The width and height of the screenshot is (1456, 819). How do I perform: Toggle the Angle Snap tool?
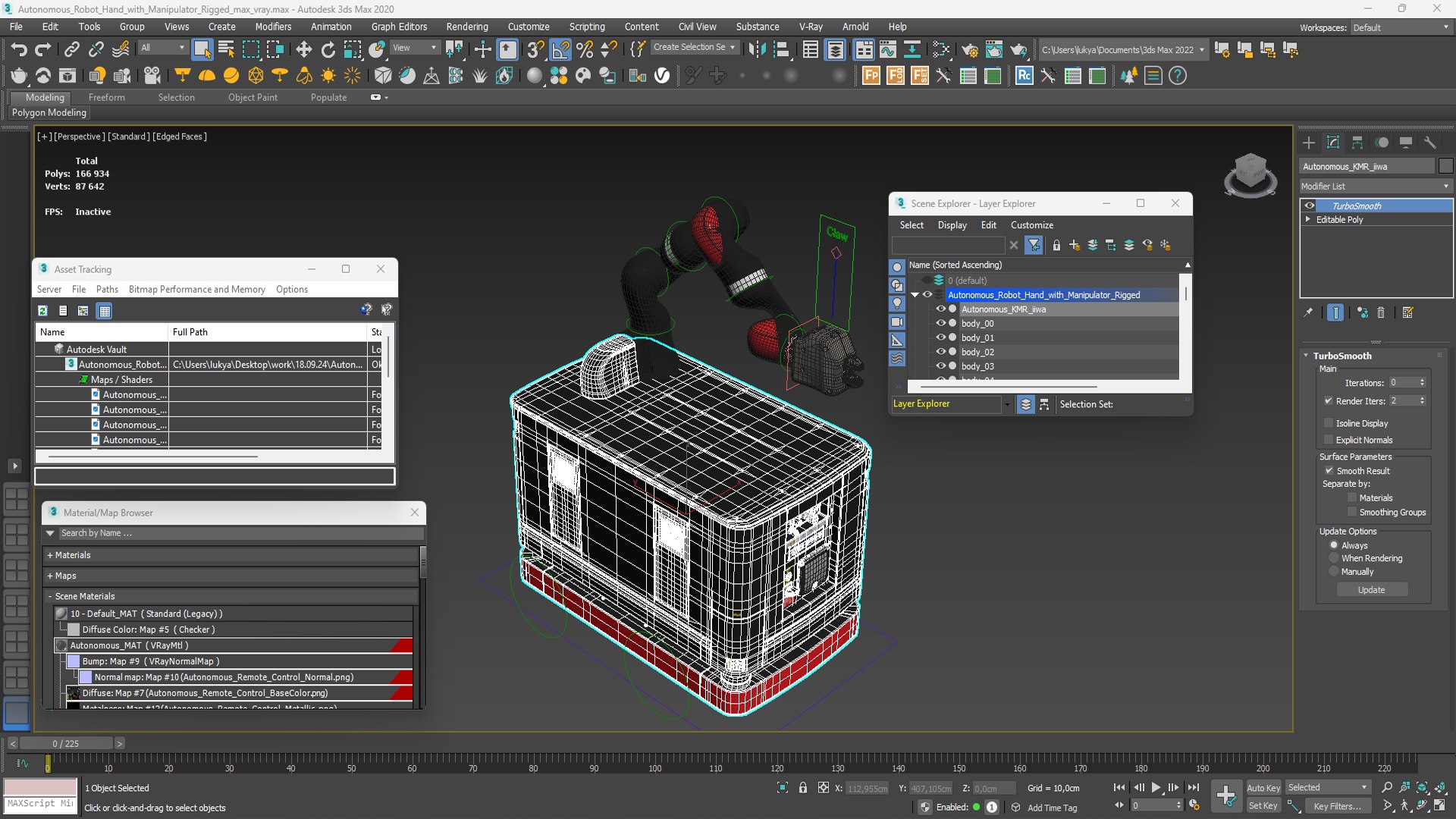coord(560,50)
